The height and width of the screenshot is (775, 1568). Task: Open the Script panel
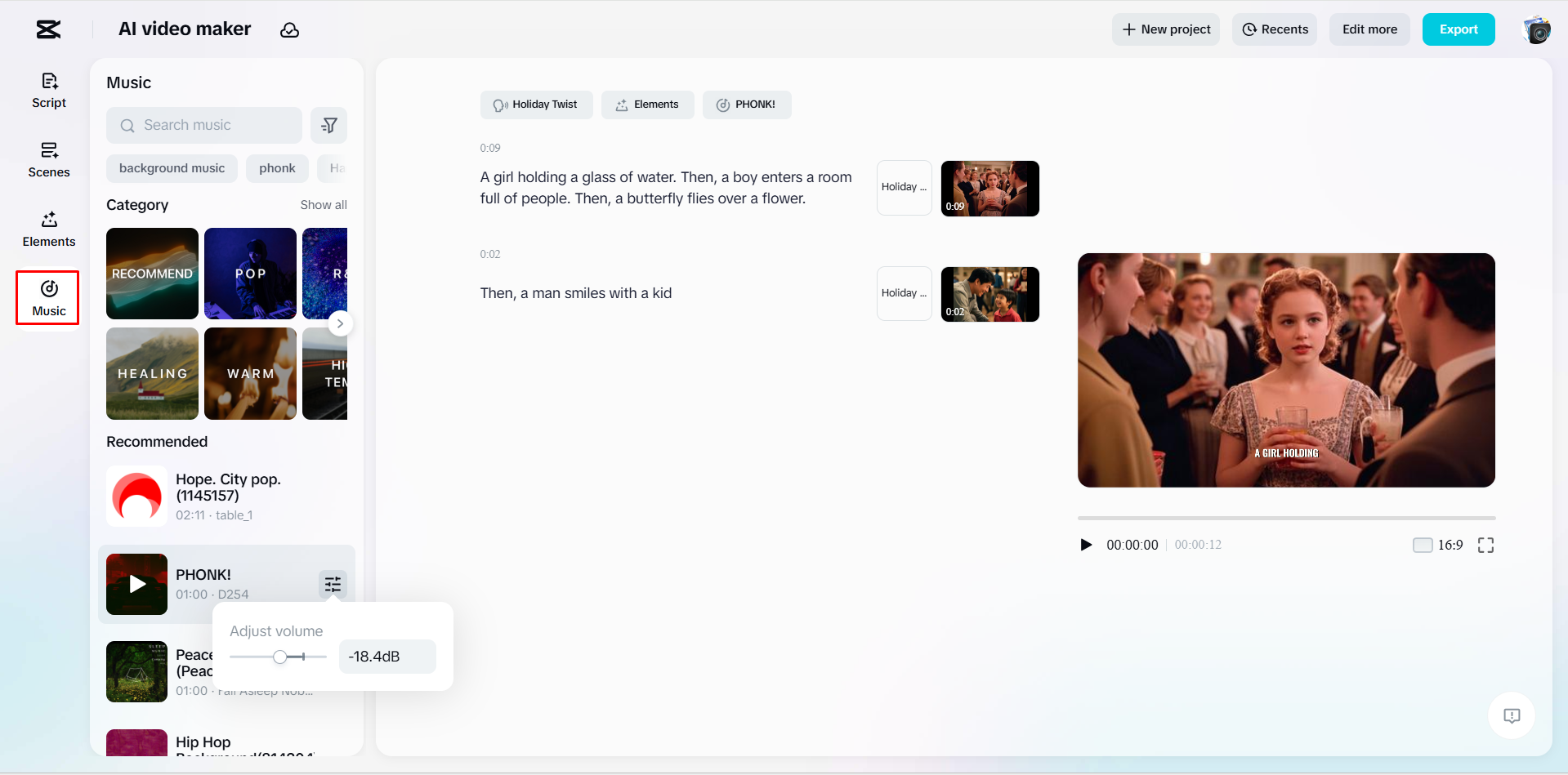[x=49, y=91]
